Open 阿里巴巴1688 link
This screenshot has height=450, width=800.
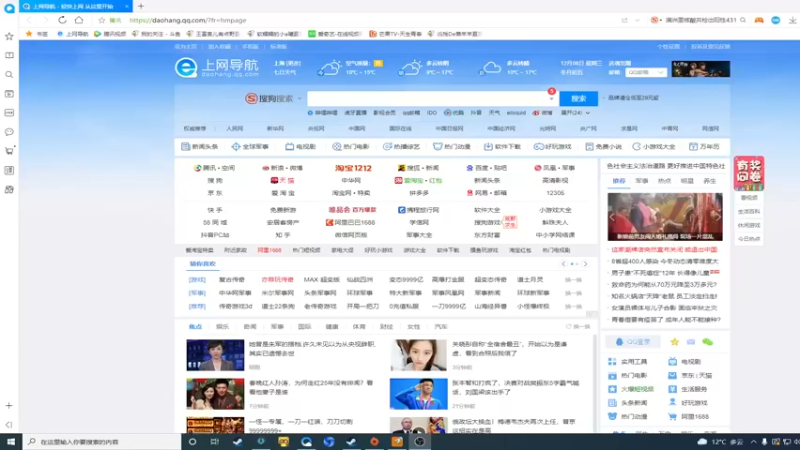tap(351, 222)
